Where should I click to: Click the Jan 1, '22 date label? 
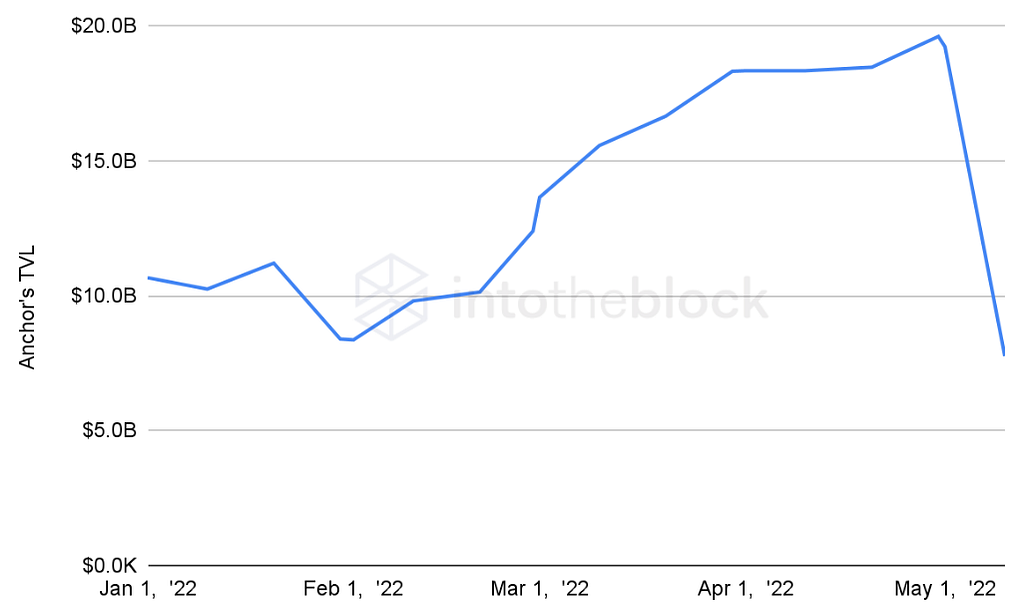pos(149,588)
